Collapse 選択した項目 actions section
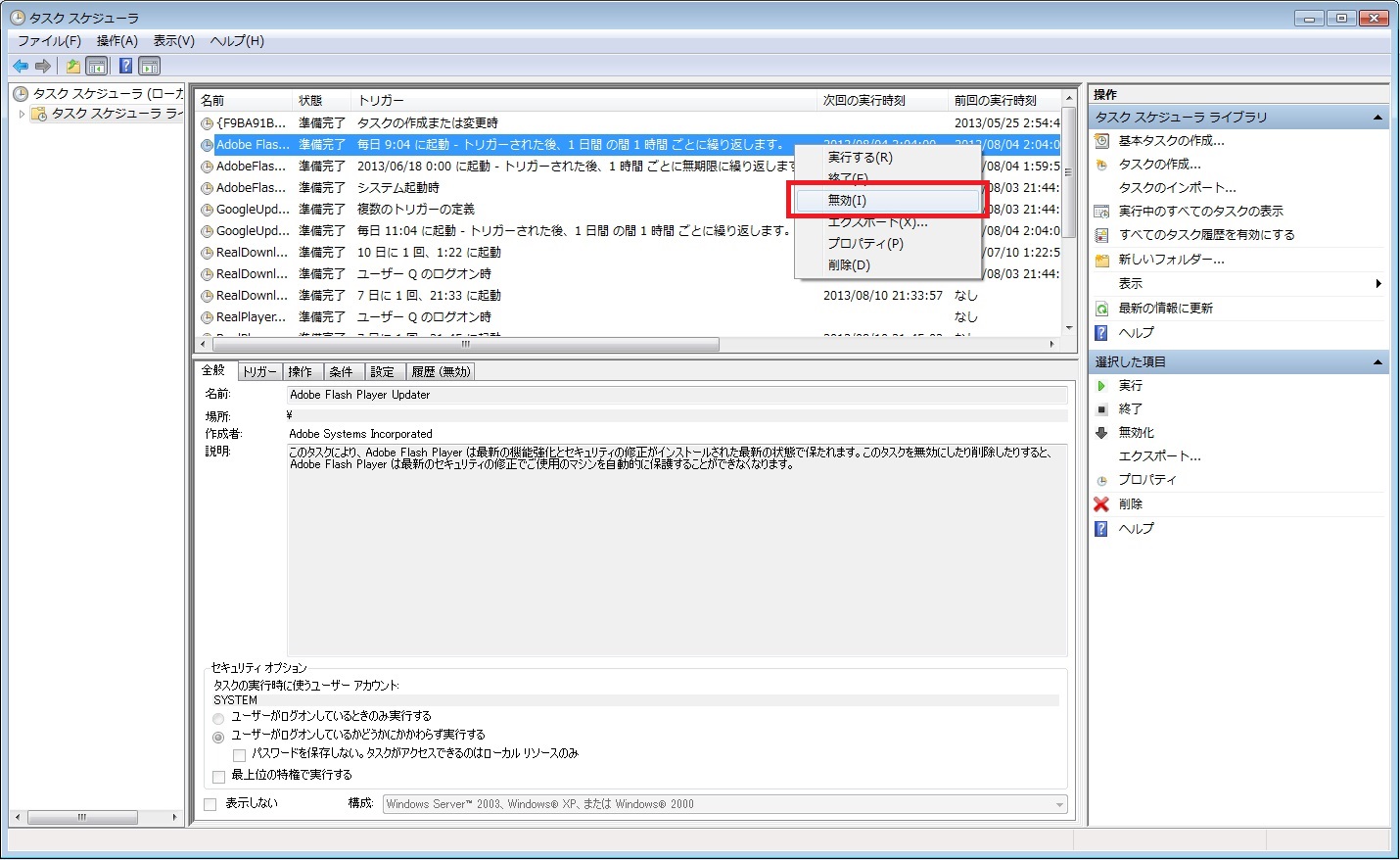 [x=1377, y=362]
